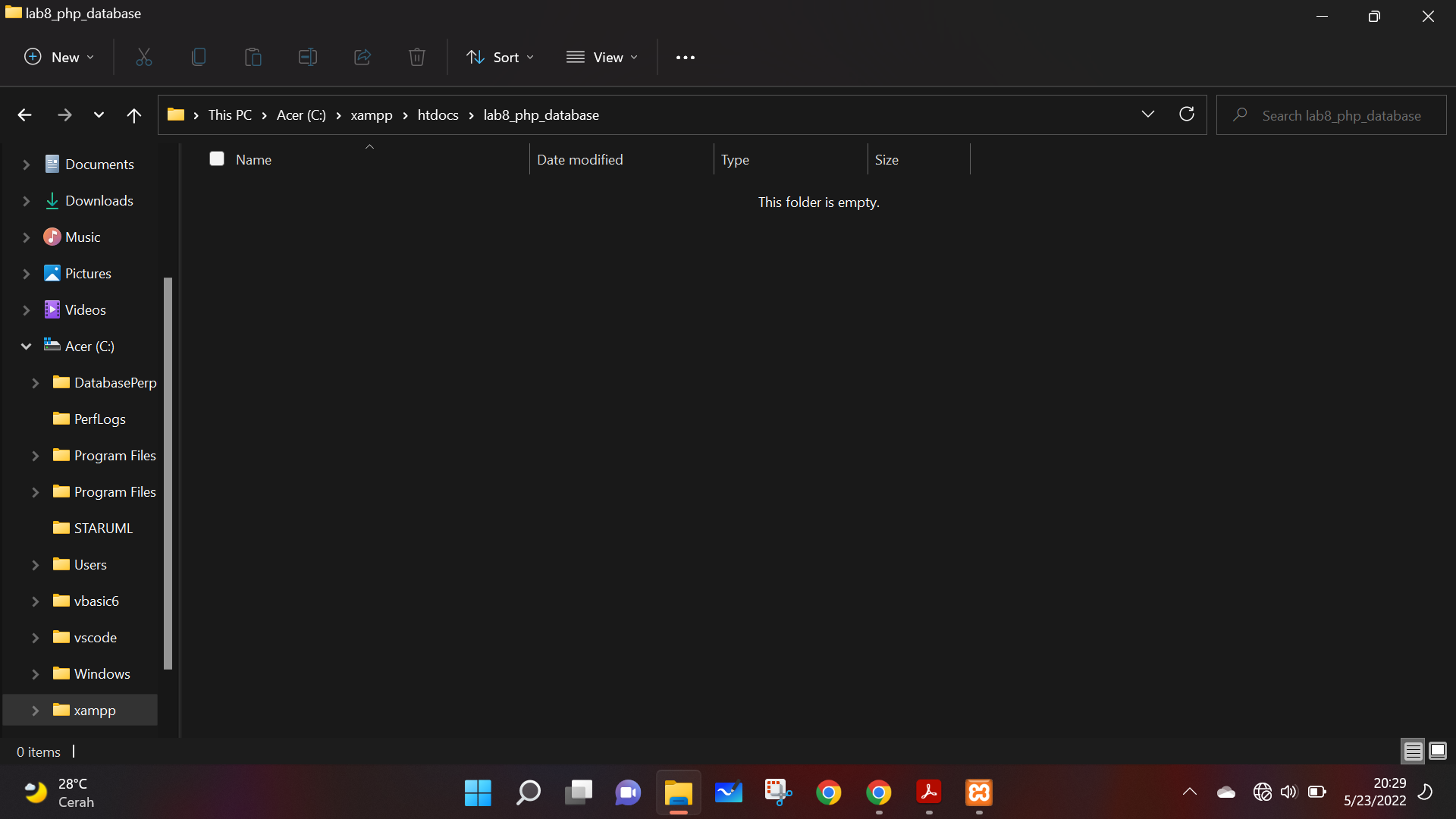Open the address bar history dropdown
The image size is (1456, 819).
click(x=1148, y=114)
